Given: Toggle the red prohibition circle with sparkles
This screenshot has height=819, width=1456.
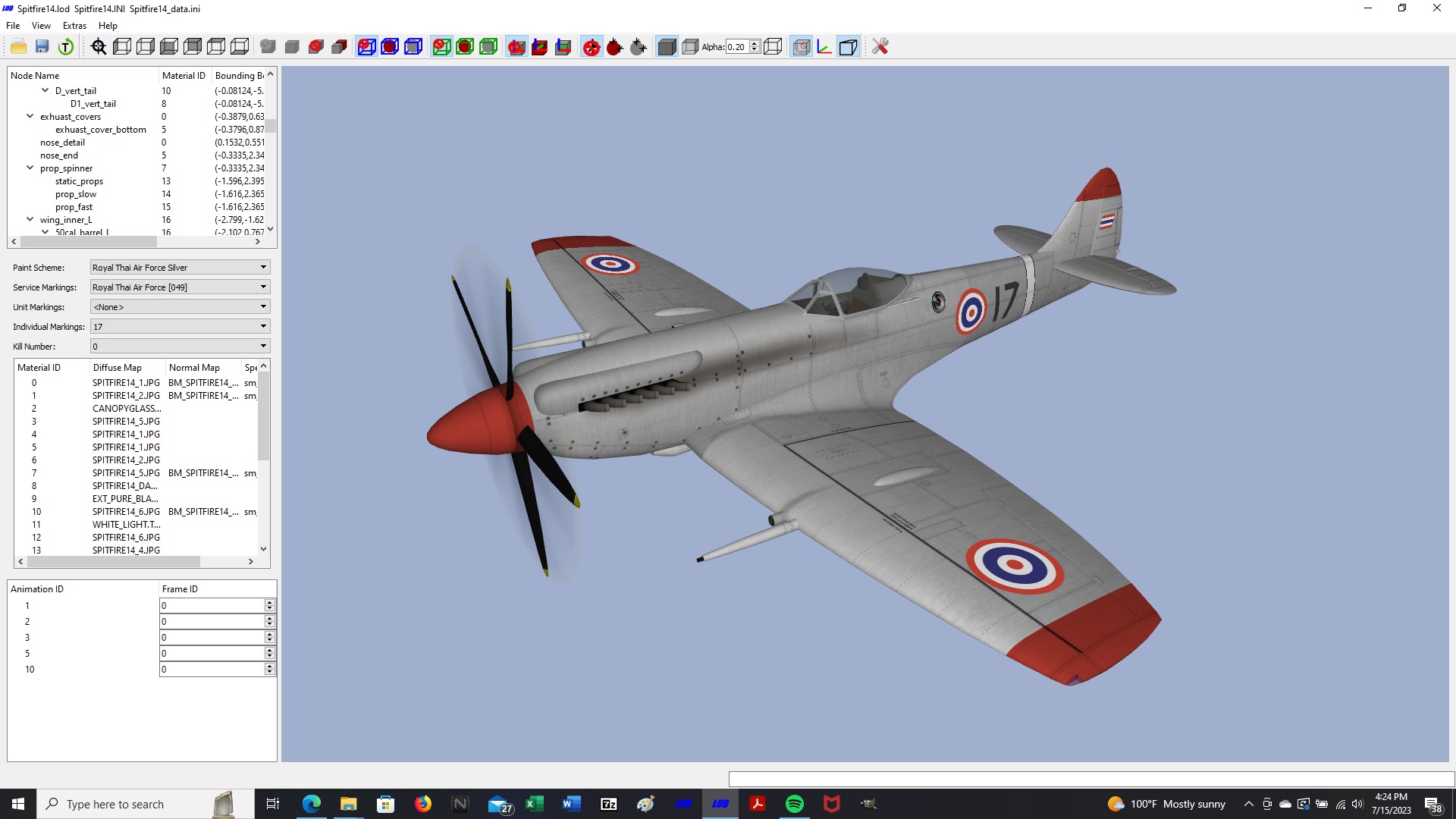Looking at the screenshot, I should pyautogui.click(x=591, y=47).
